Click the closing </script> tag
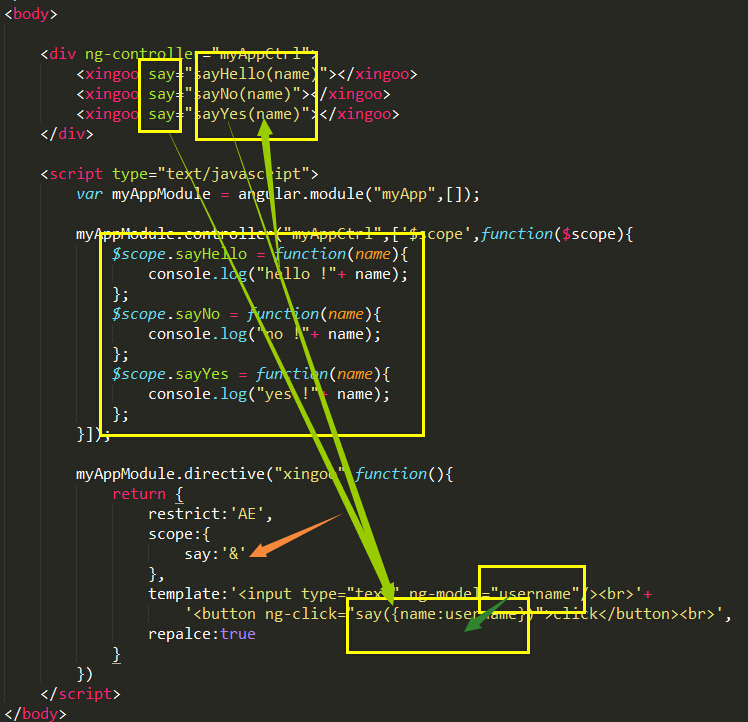748x722 pixels. (x=80, y=693)
